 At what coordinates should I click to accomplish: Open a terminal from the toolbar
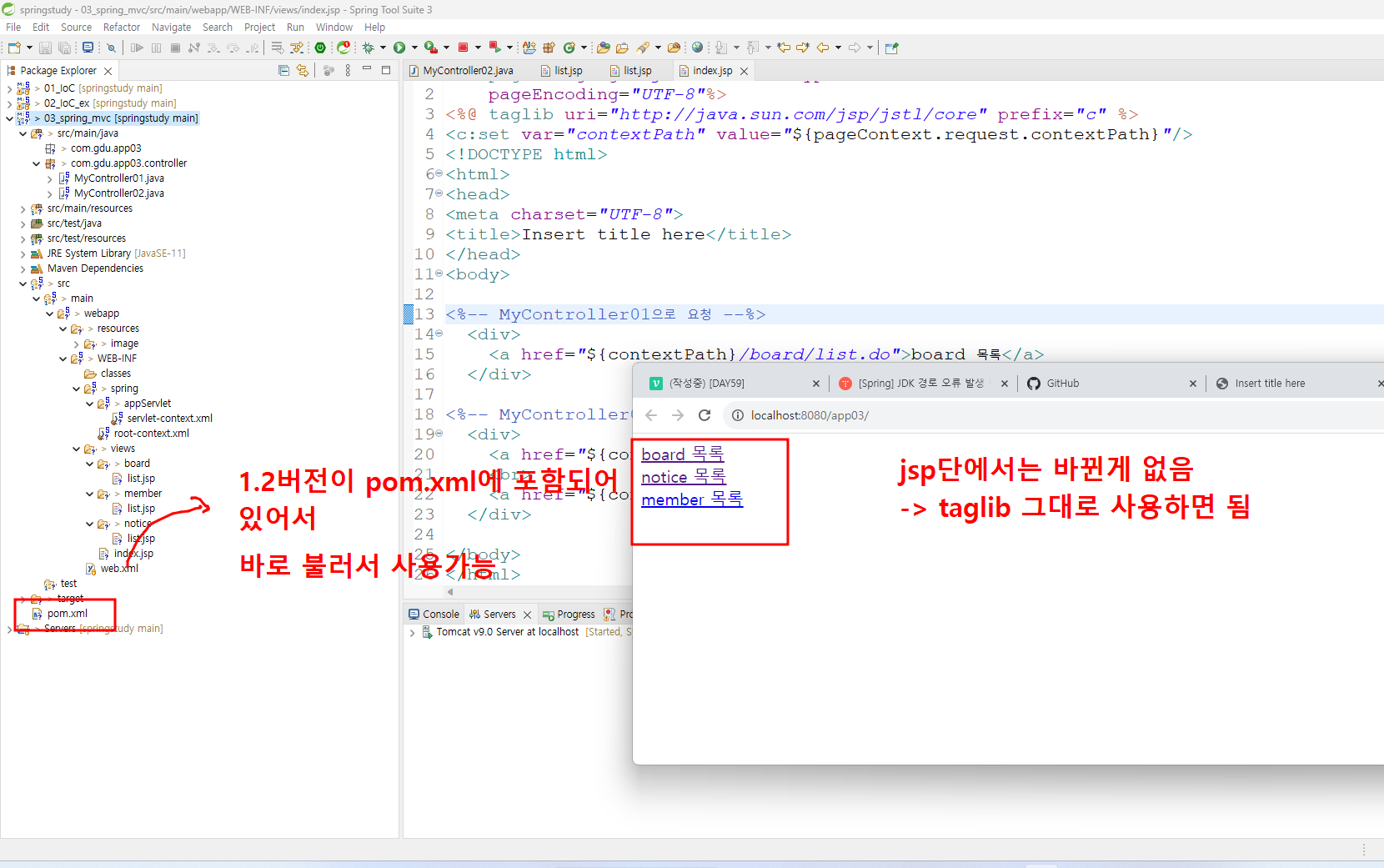coord(88,48)
